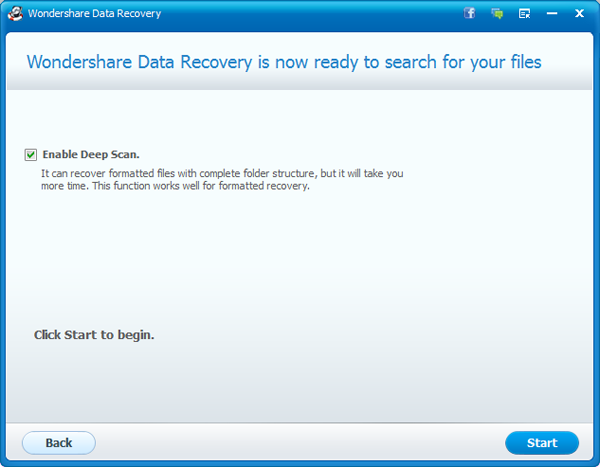Click the register icon in title bar

coord(524,14)
